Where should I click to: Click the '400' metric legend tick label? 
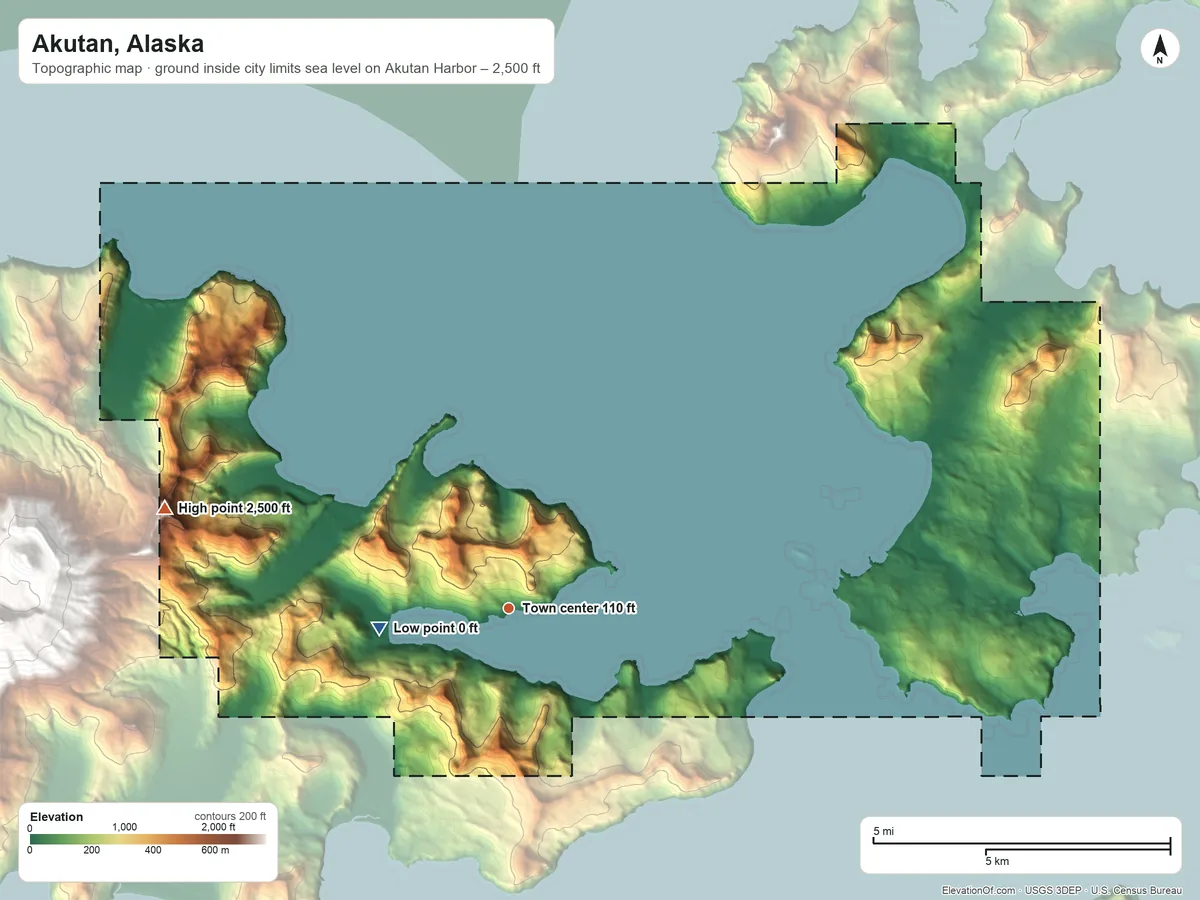pyautogui.click(x=153, y=851)
